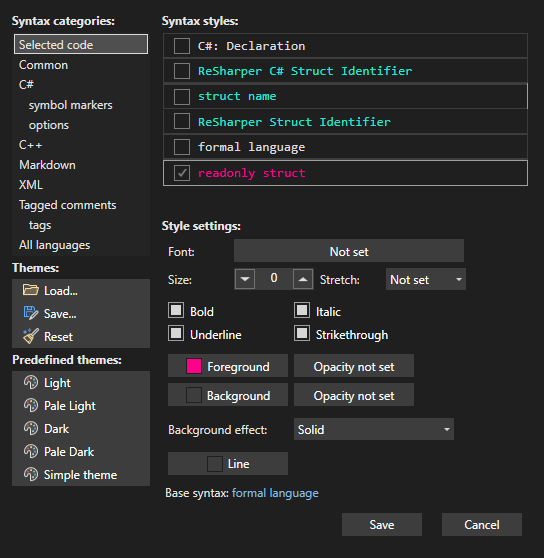Screen dimensions: 544x558
Task: Select the Markdown syntax category
Action: coord(81,165)
